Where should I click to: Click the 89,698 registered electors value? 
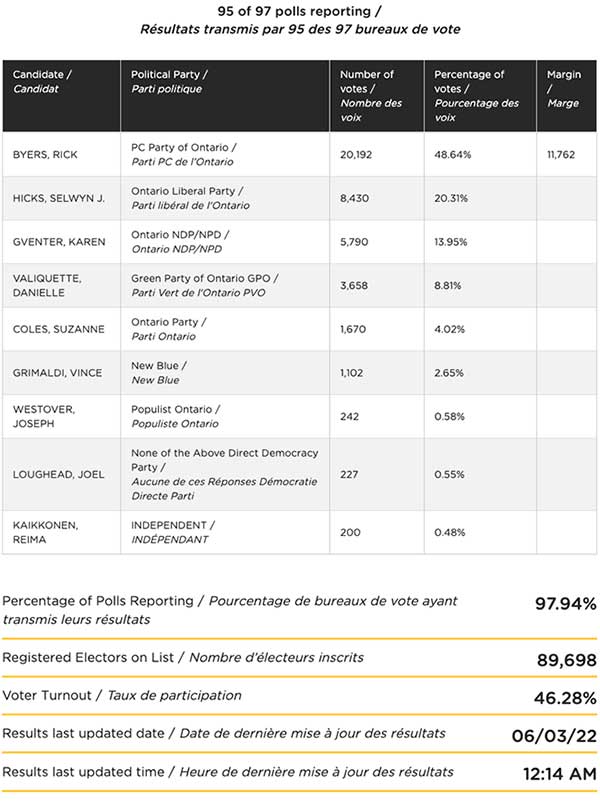tap(567, 660)
